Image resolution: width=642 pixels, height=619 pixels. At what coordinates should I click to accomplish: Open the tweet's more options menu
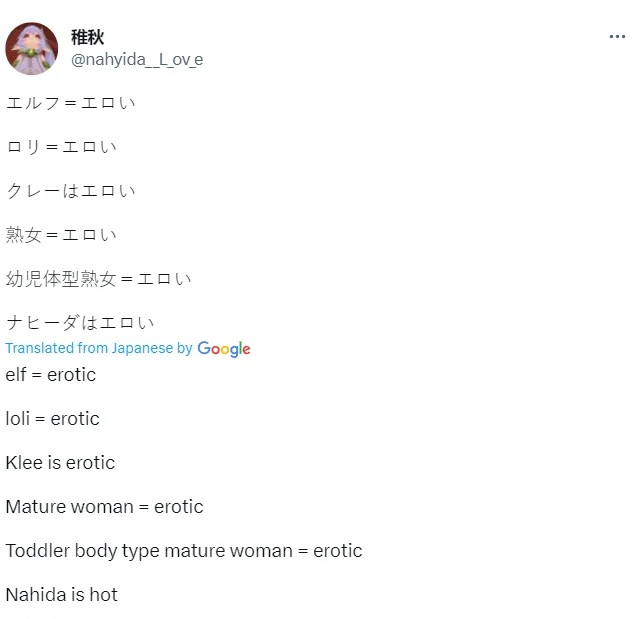pyautogui.click(x=617, y=37)
